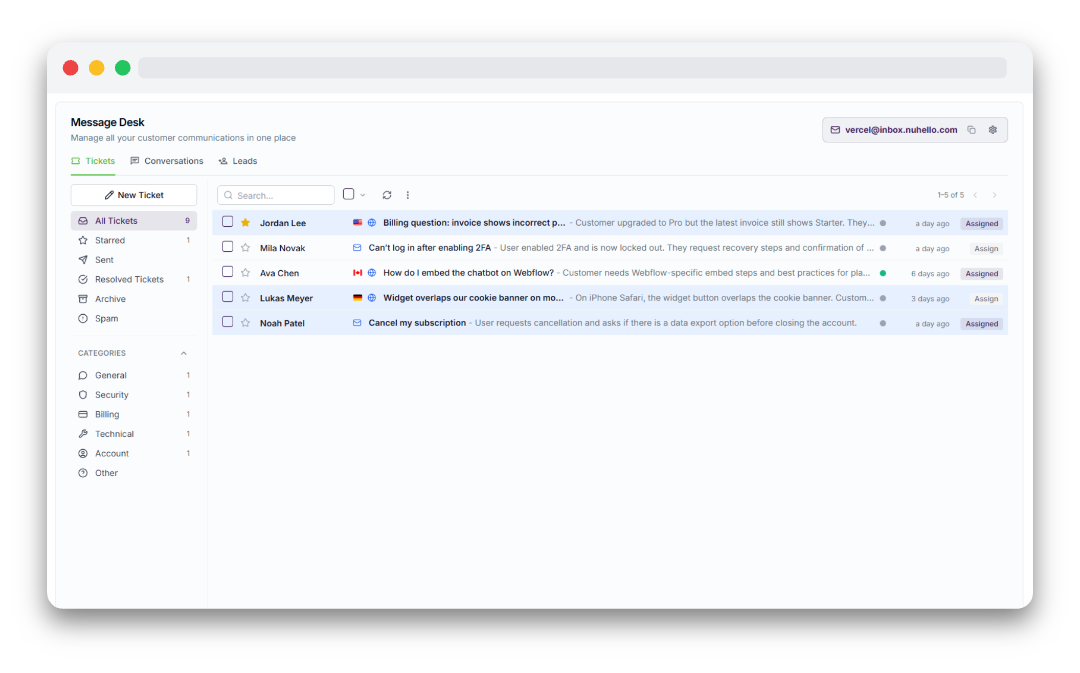1080x673 pixels.
Task: Open the Assigned dropdown for Ava Chen
Action: click(982, 273)
